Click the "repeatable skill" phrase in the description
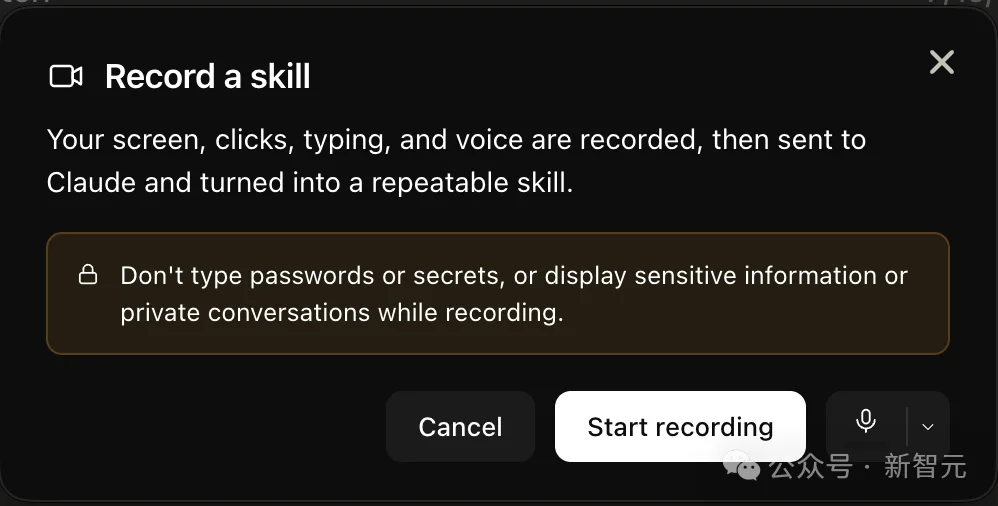The width and height of the screenshot is (998, 506). pos(470,183)
